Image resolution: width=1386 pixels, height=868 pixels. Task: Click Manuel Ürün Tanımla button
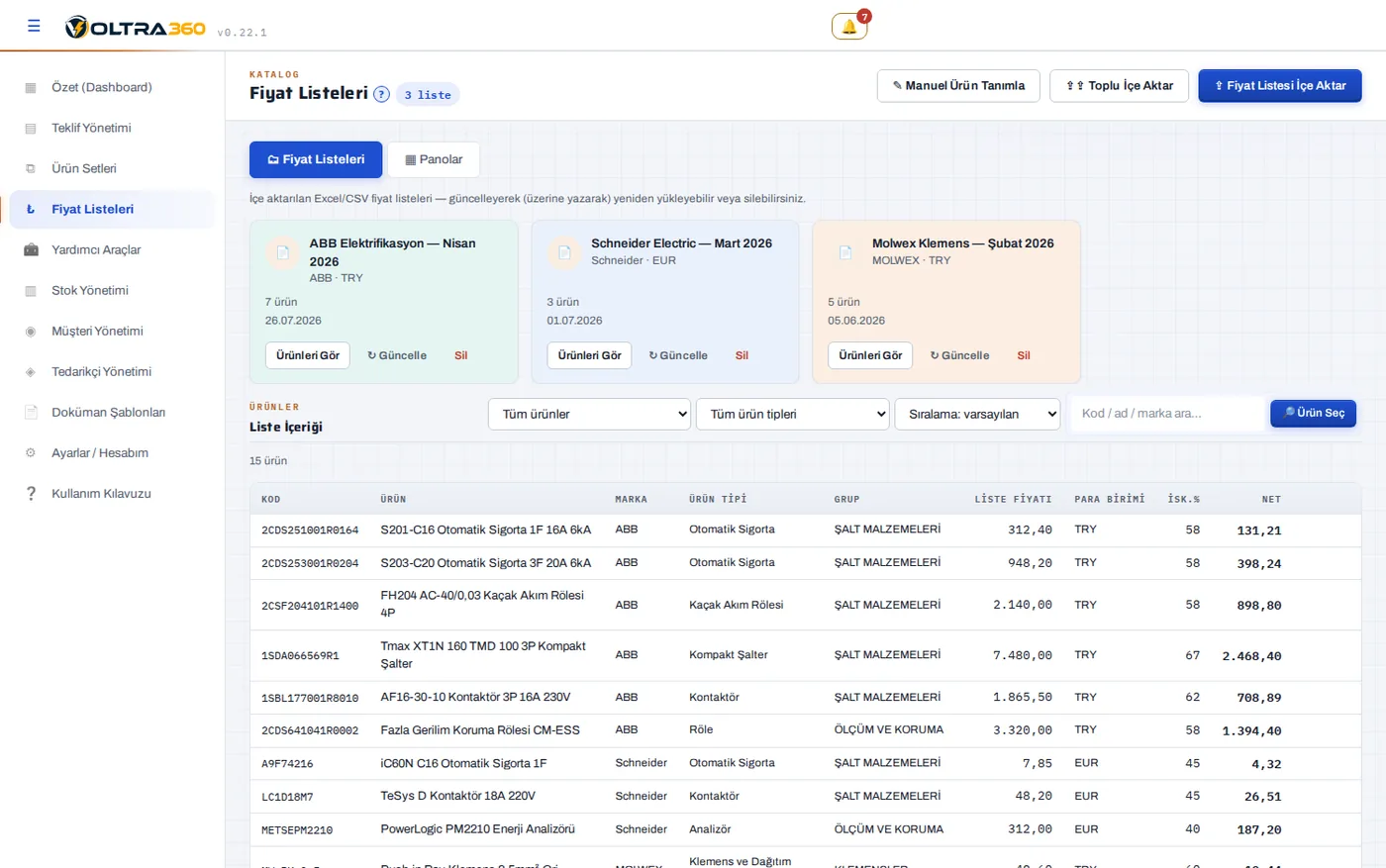(958, 85)
